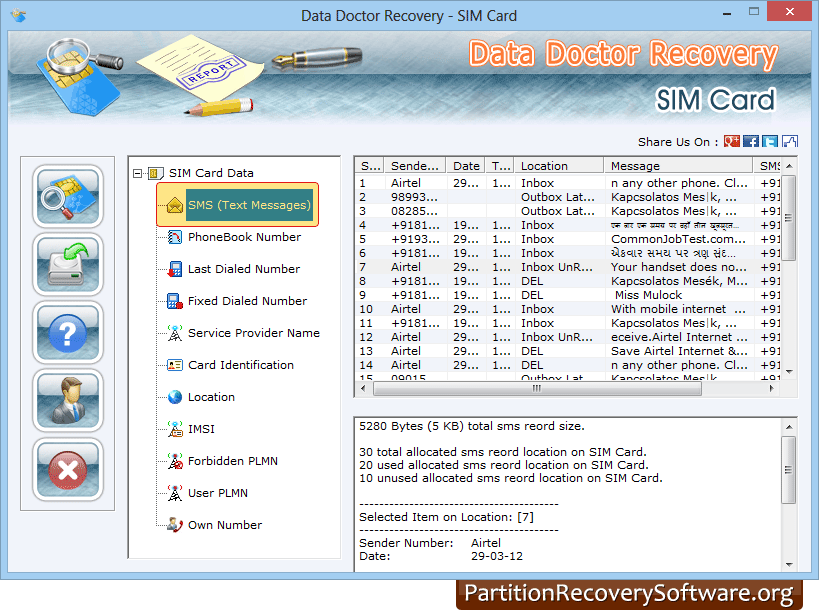The width and height of the screenshot is (819, 610).
Task: Select the Location tree item label
Action: click(211, 397)
